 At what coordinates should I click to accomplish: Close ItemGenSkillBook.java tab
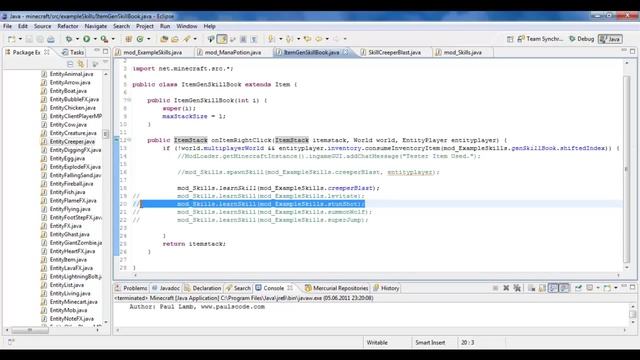point(346,52)
